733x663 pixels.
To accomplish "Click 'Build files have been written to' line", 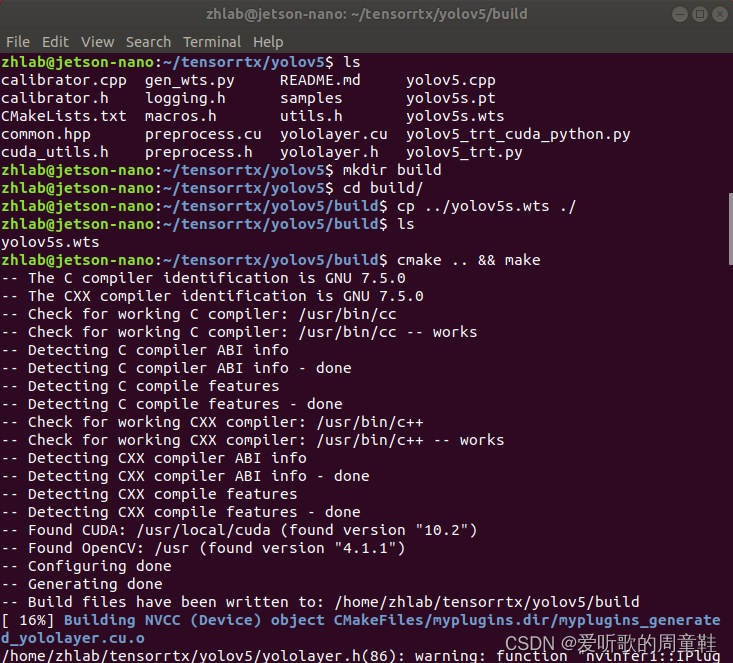I will click(x=320, y=602).
